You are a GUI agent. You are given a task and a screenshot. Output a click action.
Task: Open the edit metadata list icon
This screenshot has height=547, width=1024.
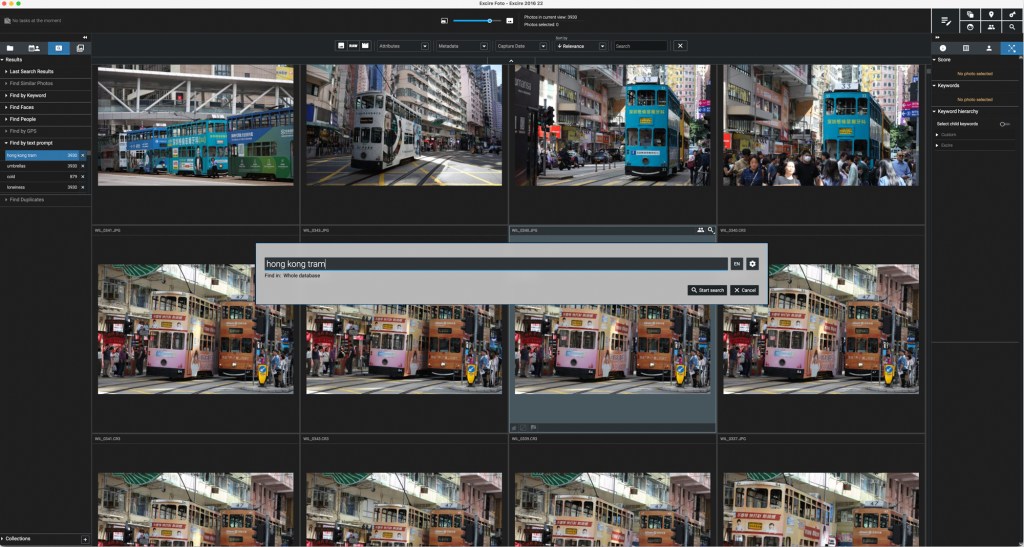[x=946, y=21]
